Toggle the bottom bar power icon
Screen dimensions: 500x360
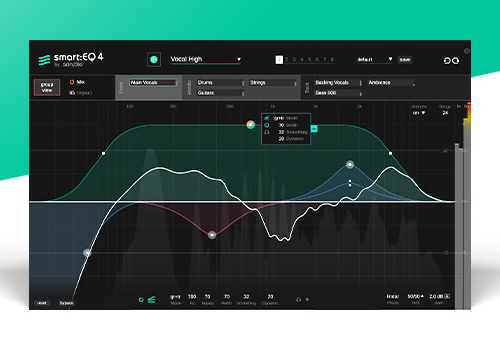pos(141,300)
